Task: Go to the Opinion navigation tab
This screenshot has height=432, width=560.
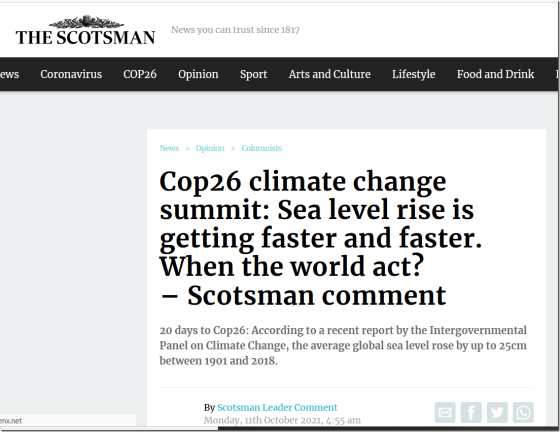Action: tap(198, 74)
